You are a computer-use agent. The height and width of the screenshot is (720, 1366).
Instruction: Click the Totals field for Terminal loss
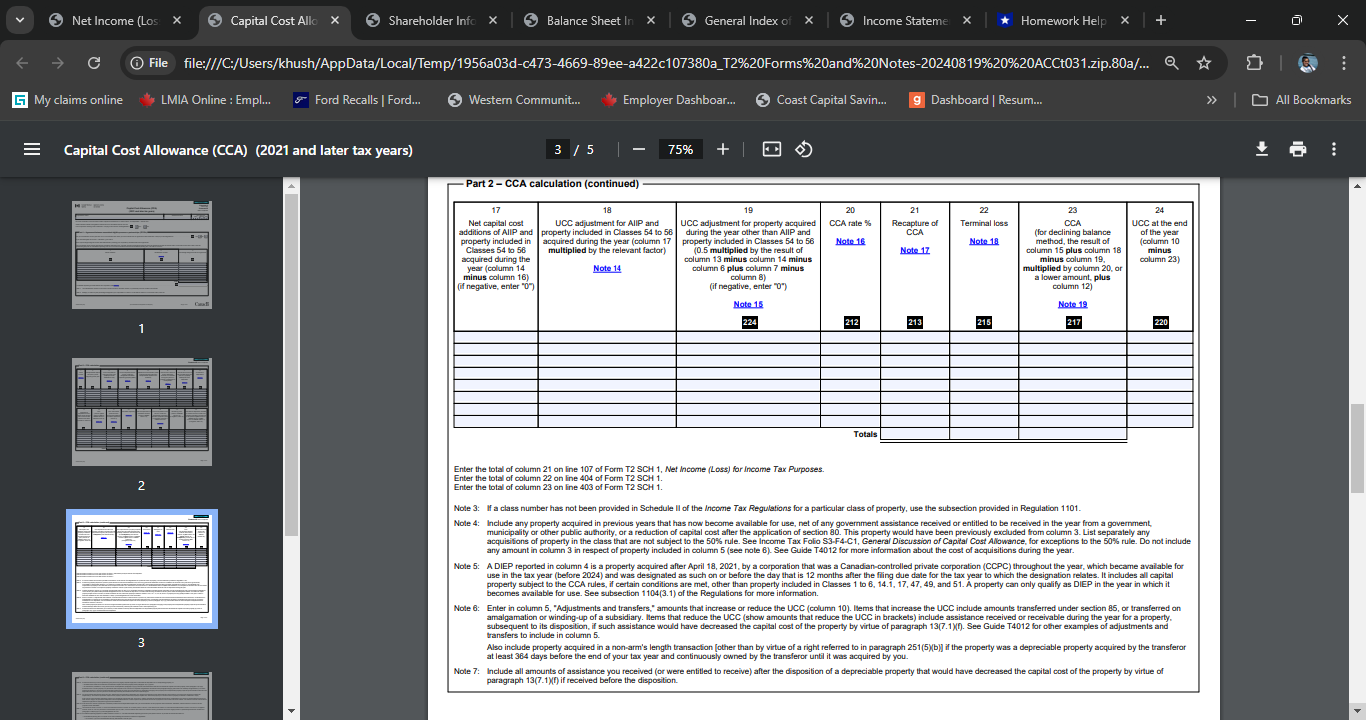[x=984, y=434]
